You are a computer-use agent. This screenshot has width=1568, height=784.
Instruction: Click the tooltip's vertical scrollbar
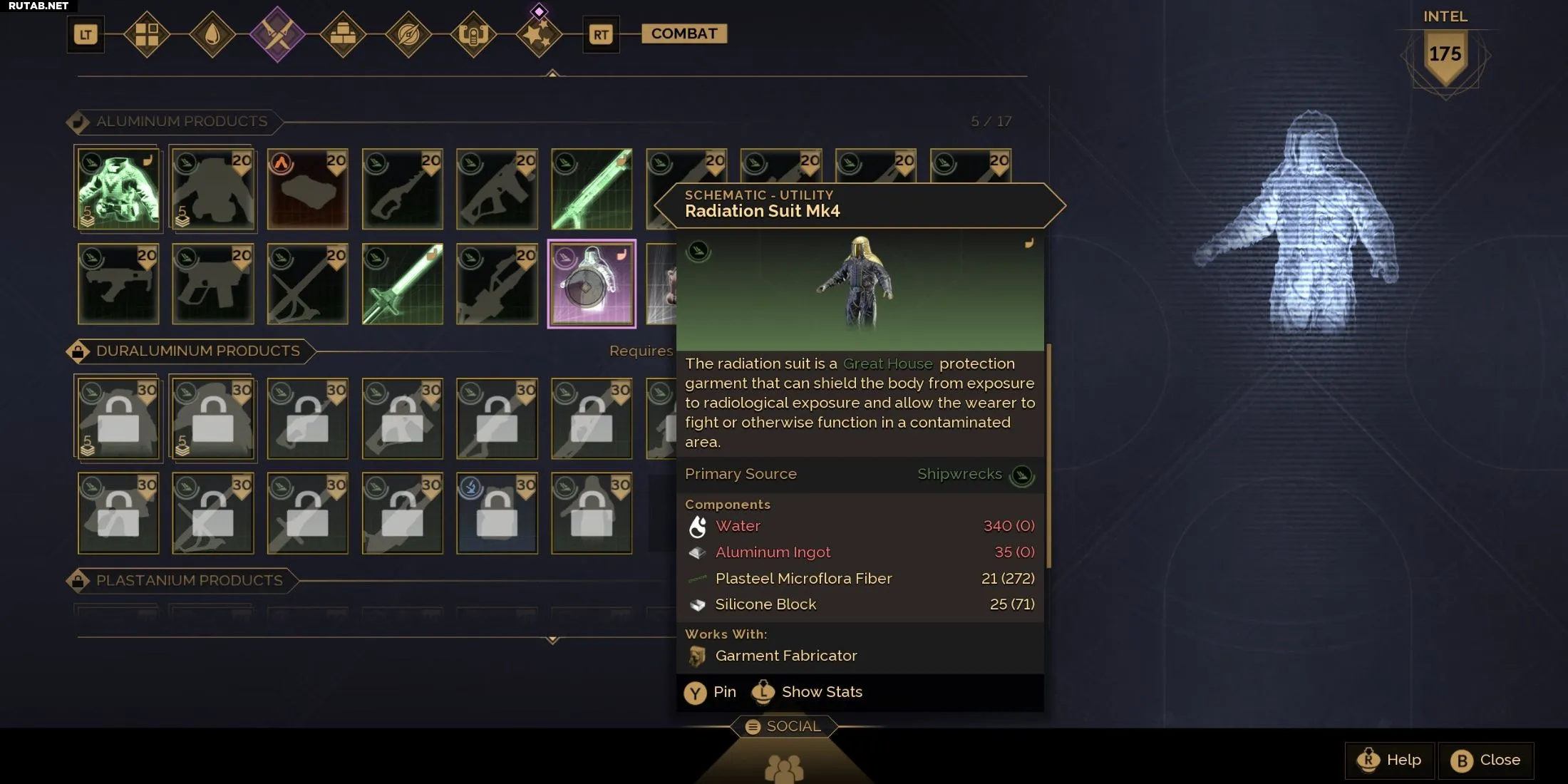pyautogui.click(x=1048, y=456)
